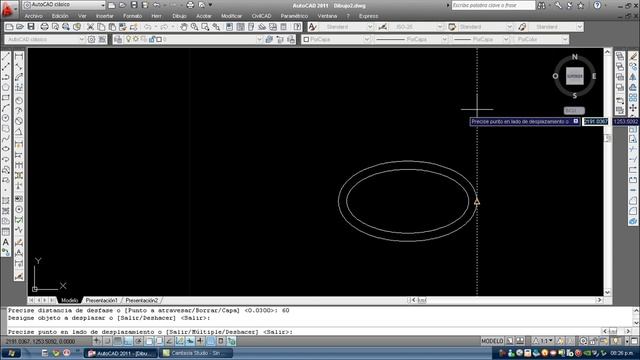Screen dimensions: 640x360
Task: Click the New drawing icon in standard toolbar
Action: [x=9, y=27]
